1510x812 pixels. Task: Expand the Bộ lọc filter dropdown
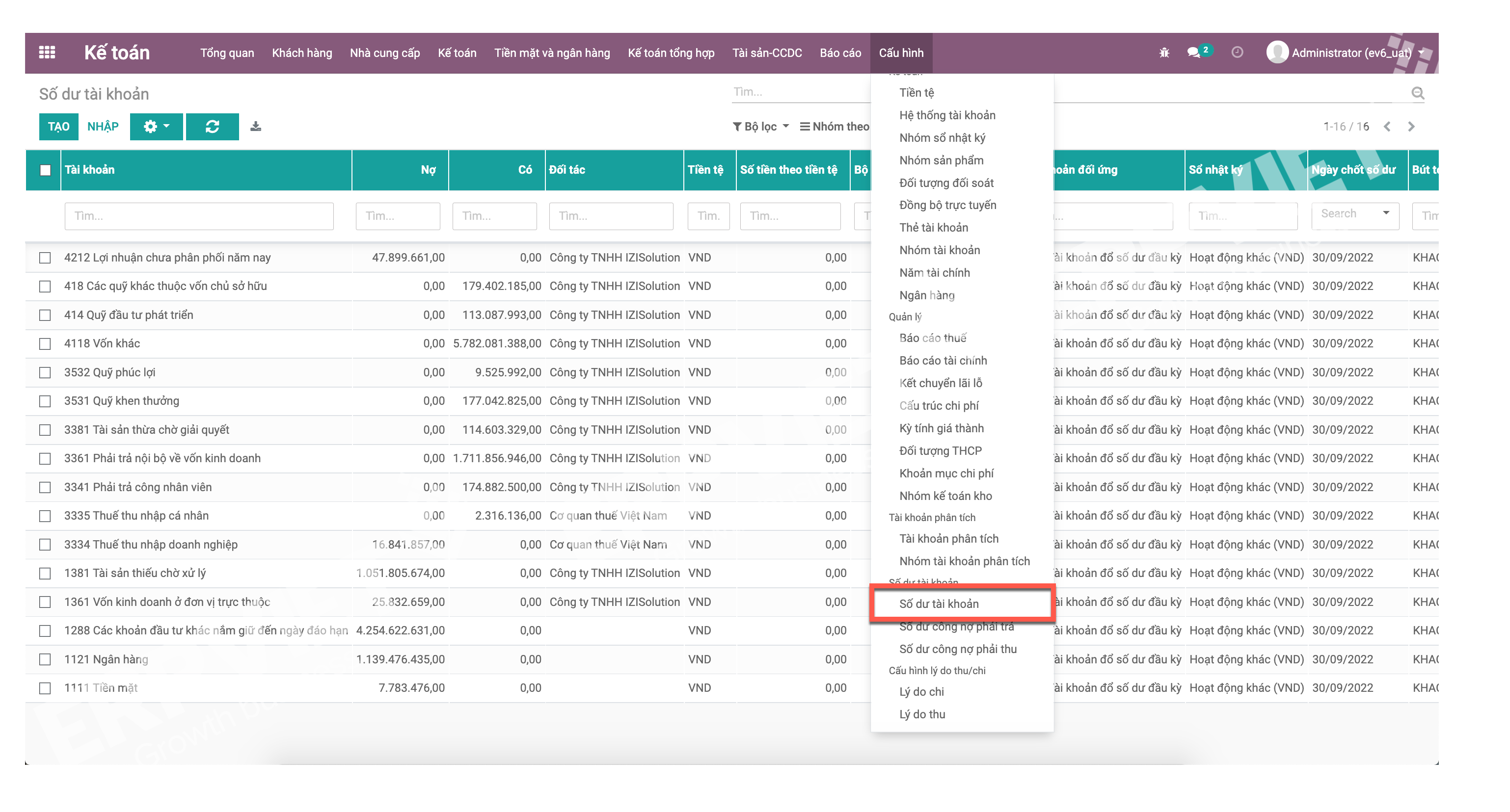[761, 127]
